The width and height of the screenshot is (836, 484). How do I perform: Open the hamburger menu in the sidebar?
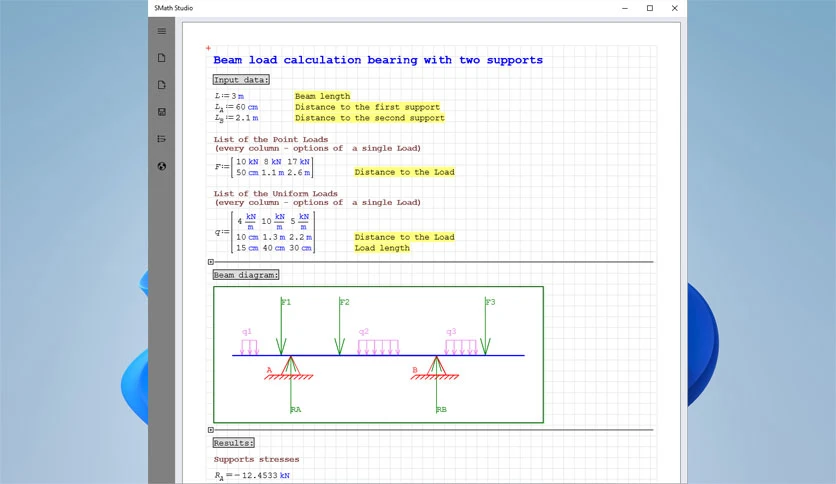pos(162,31)
